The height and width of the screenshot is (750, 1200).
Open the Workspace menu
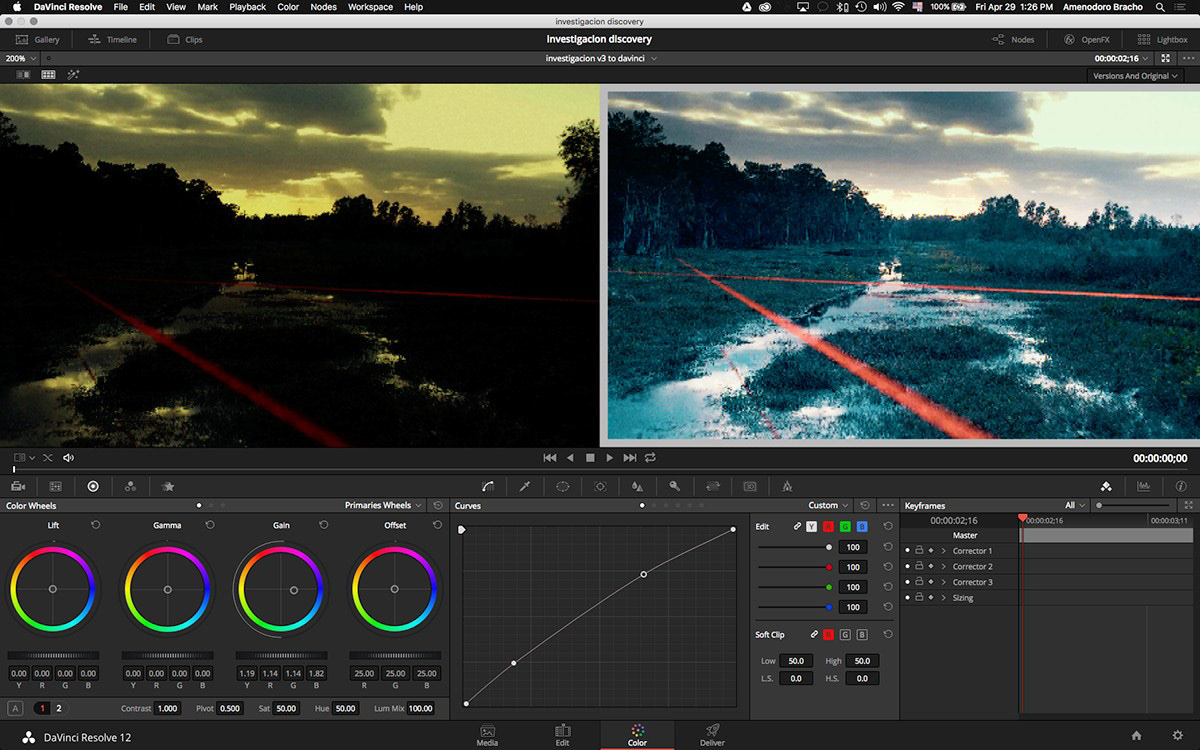pos(370,7)
